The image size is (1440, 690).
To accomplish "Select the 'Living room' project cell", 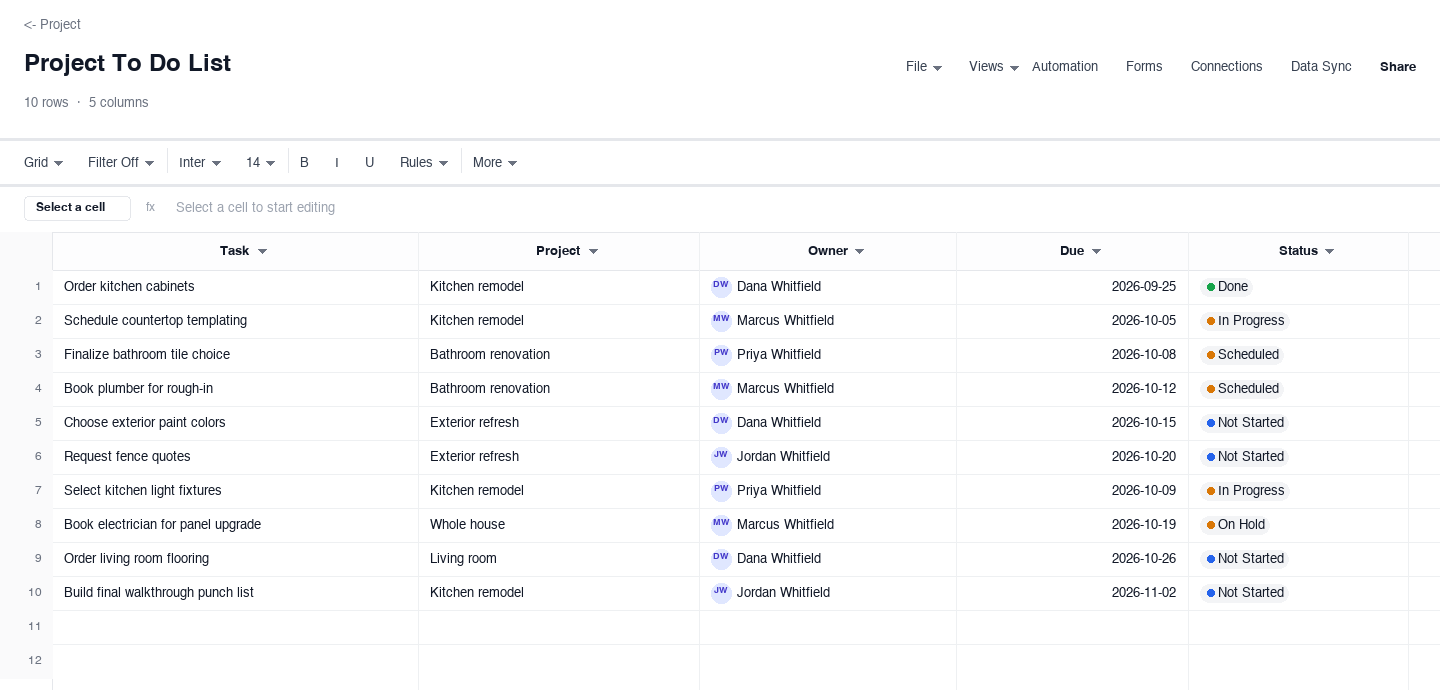I will (559, 559).
